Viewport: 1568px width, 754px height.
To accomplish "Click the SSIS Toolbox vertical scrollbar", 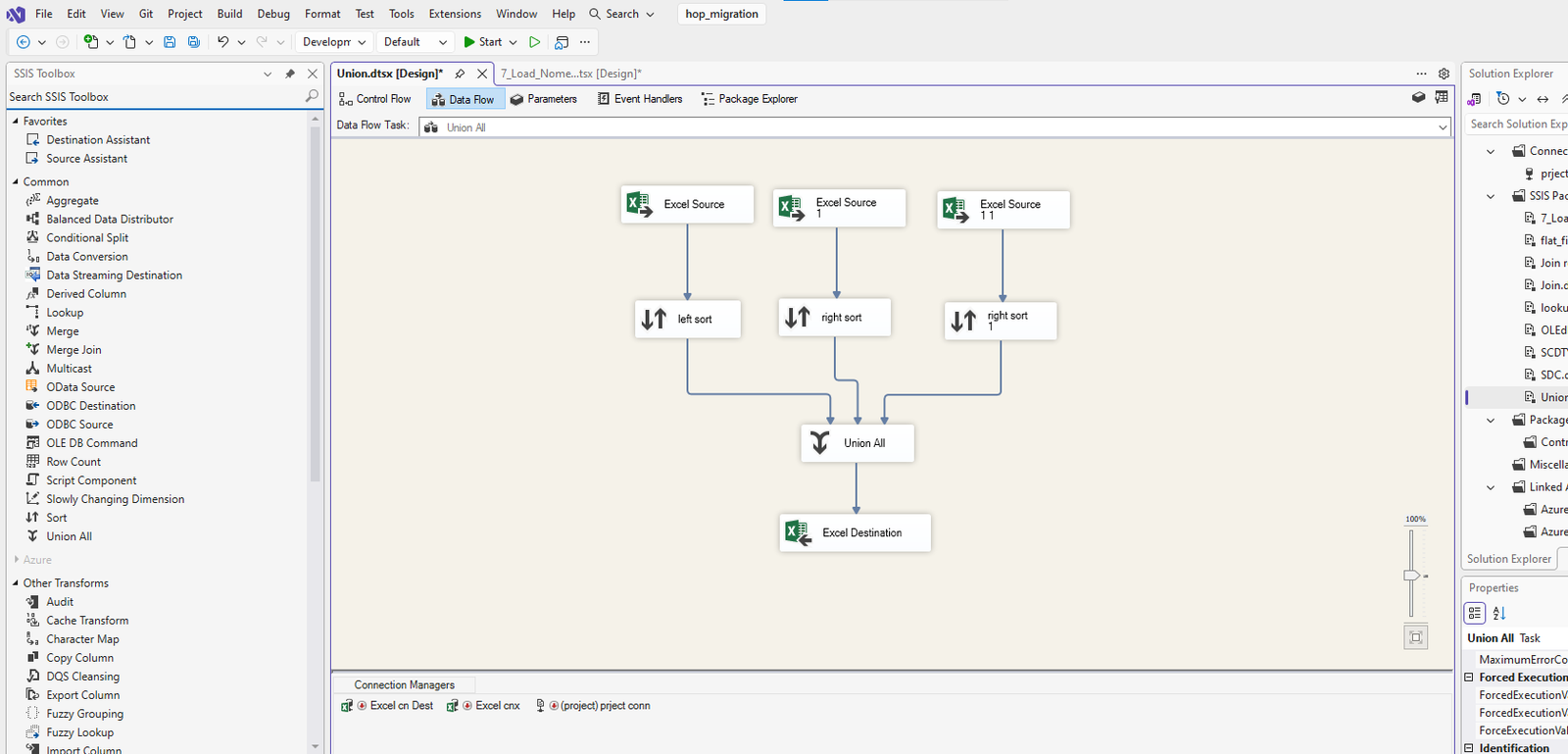I will tap(315, 304).
